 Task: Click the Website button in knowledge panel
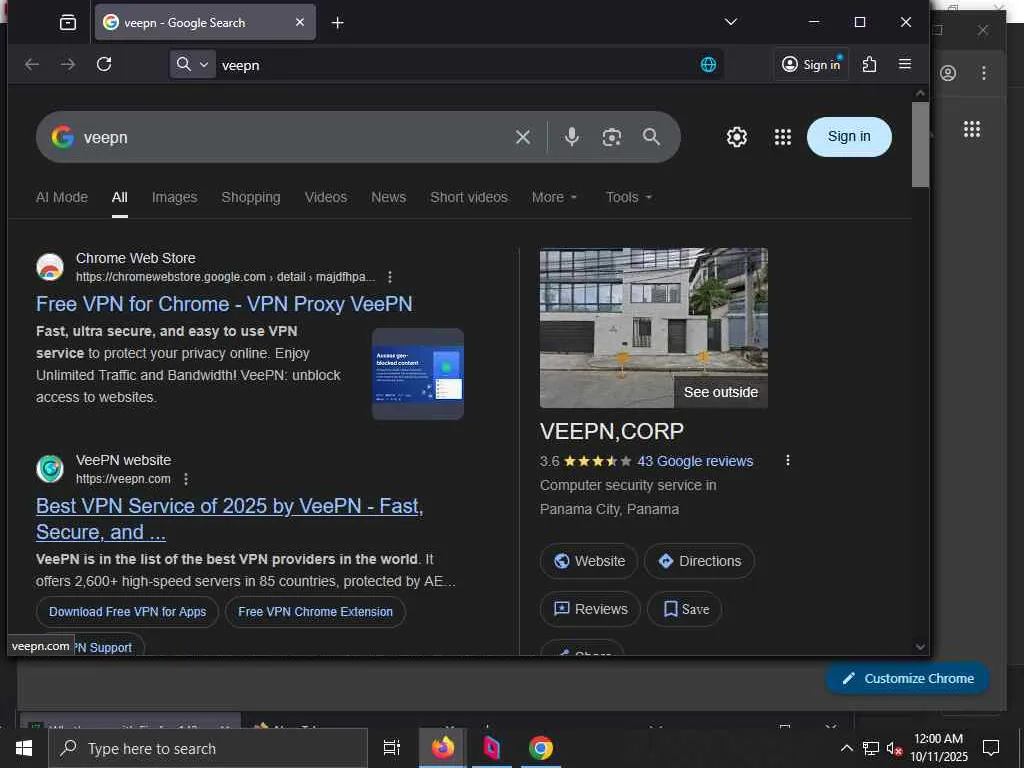coord(589,561)
